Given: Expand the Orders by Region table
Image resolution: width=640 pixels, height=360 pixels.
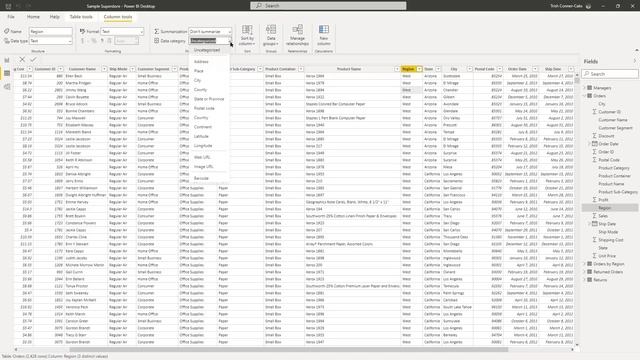Looking at the screenshot, I should 584,264.
